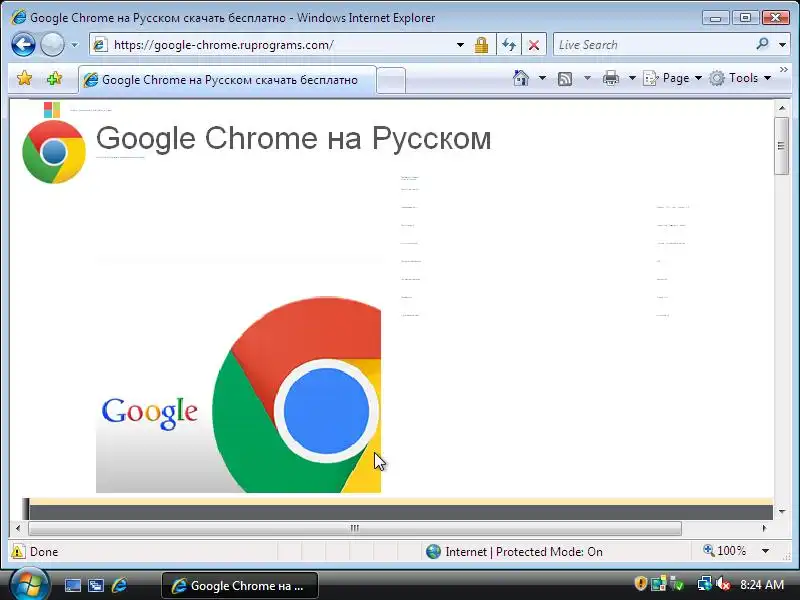The image size is (800, 600).
Task: Open the Tools menu
Action: (x=740, y=78)
